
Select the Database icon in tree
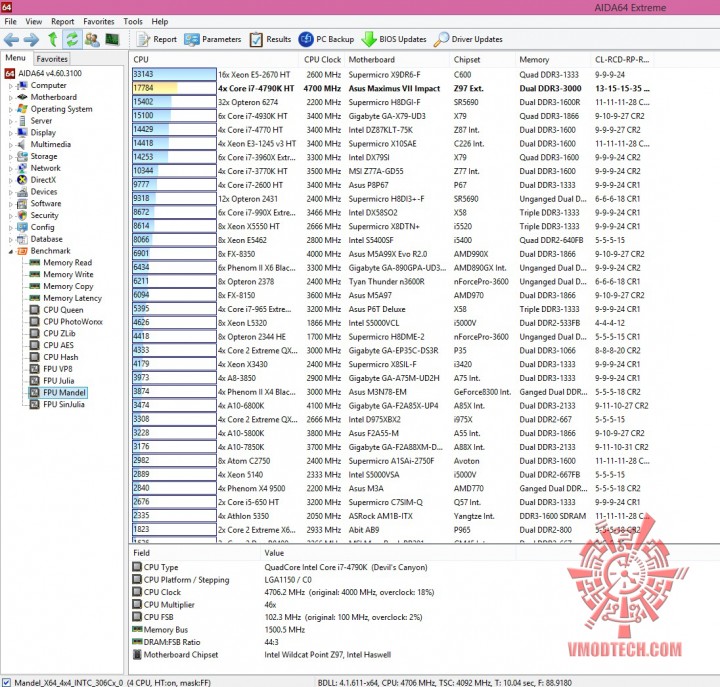click(22, 239)
